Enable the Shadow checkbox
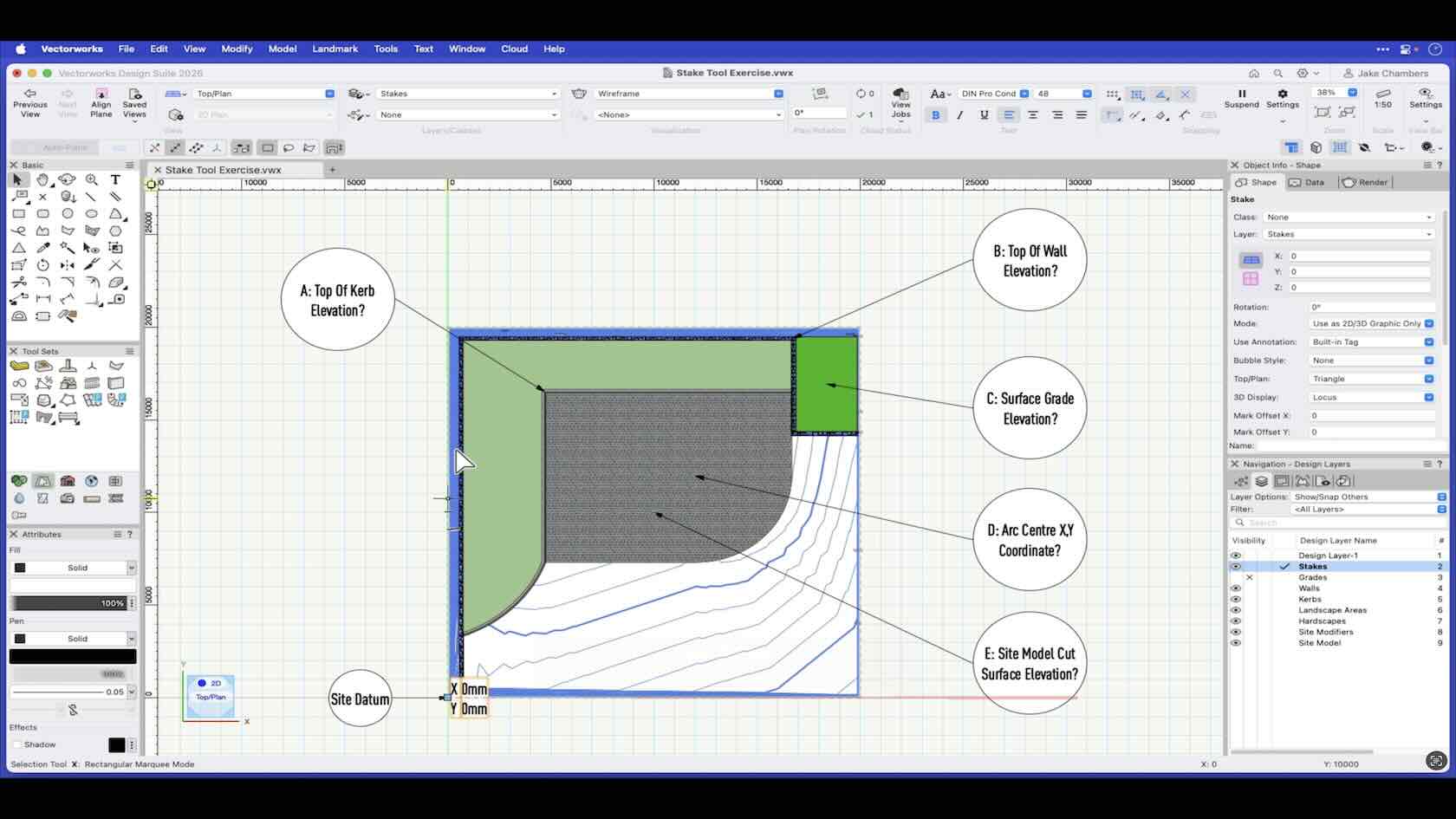 click(17, 744)
